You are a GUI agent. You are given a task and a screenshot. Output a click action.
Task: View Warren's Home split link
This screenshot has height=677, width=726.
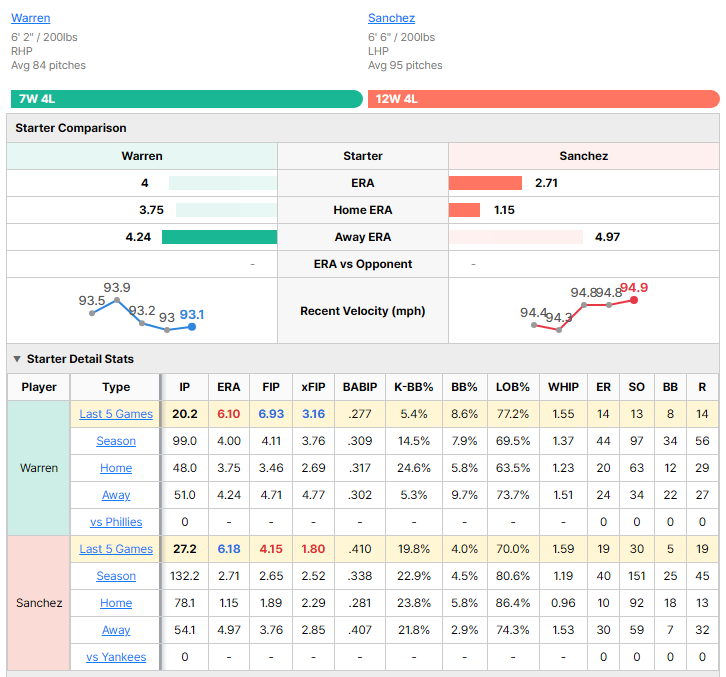(x=116, y=468)
